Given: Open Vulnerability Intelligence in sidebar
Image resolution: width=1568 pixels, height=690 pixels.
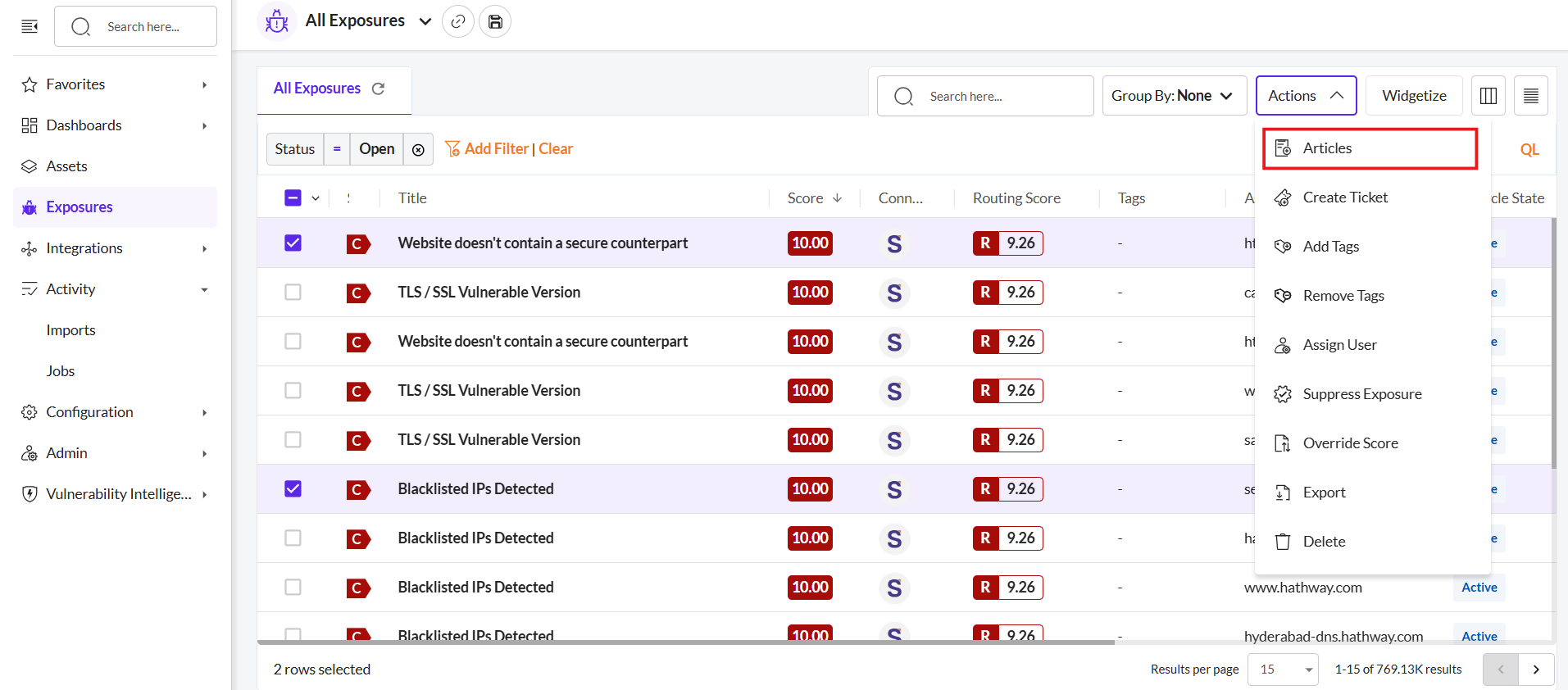Looking at the screenshot, I should (115, 494).
